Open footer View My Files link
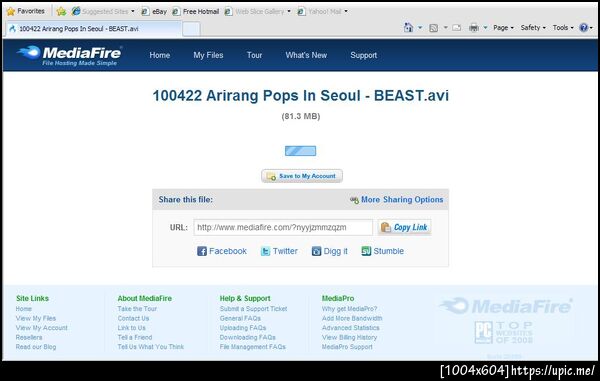 coord(36,318)
